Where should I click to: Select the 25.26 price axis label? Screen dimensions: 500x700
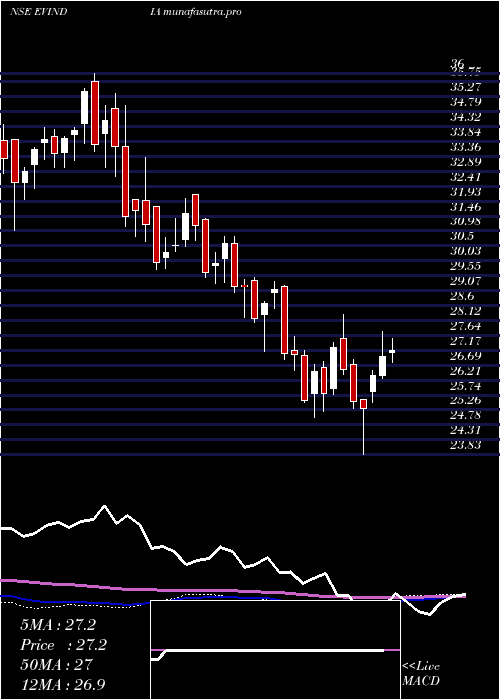click(466, 400)
